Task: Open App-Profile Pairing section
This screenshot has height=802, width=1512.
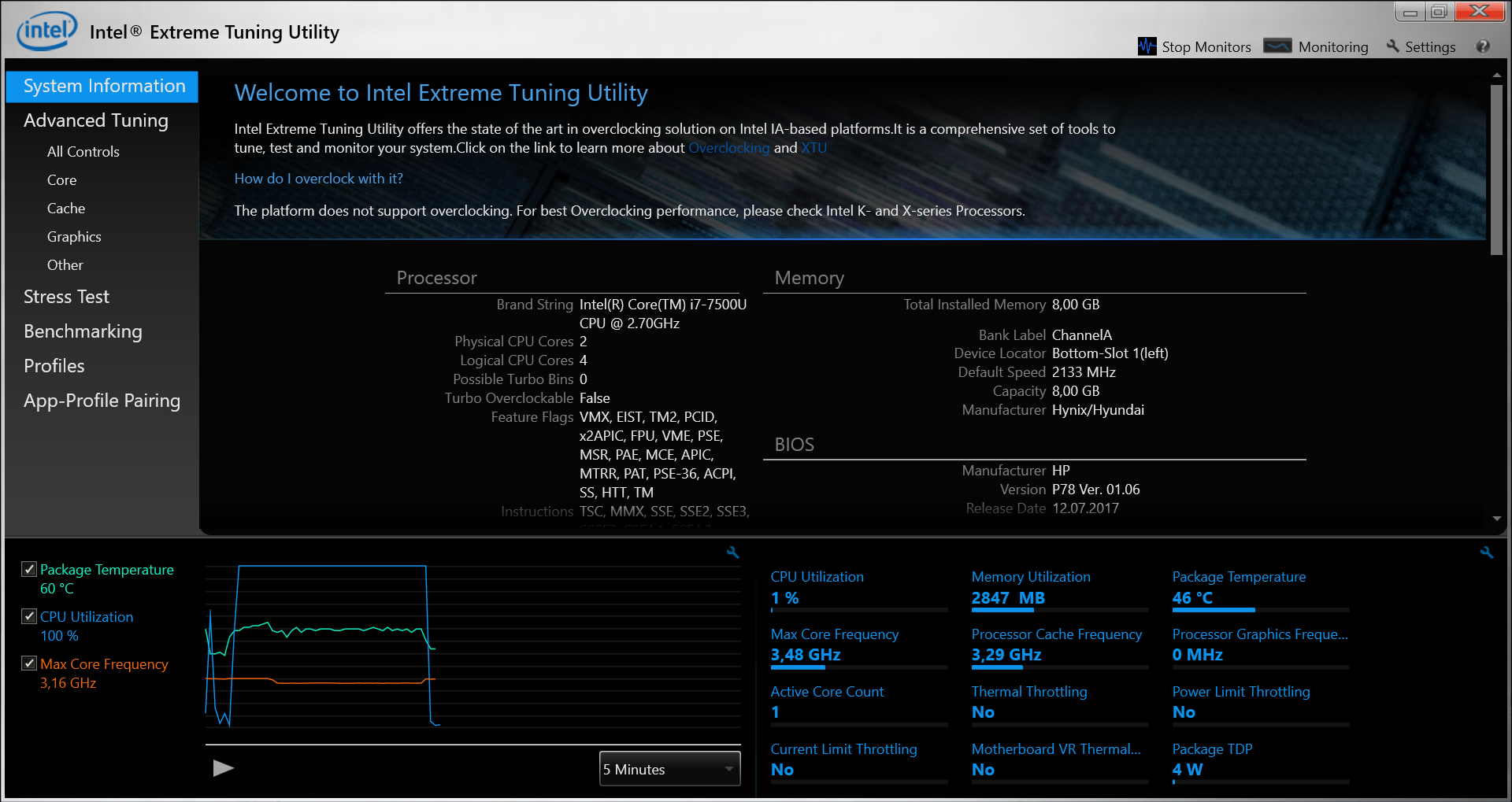Action: 102,401
